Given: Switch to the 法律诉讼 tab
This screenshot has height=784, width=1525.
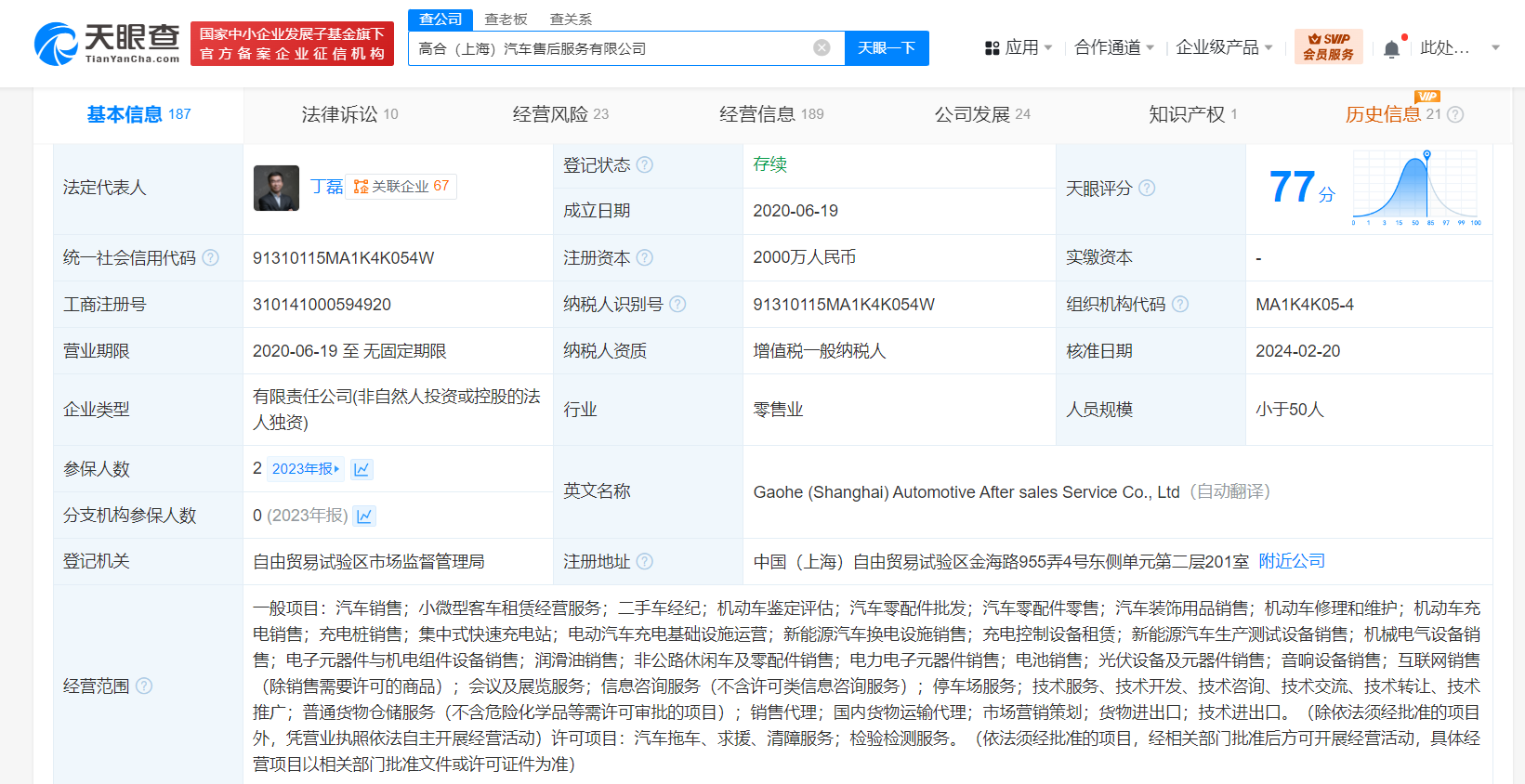Looking at the screenshot, I should [349, 114].
